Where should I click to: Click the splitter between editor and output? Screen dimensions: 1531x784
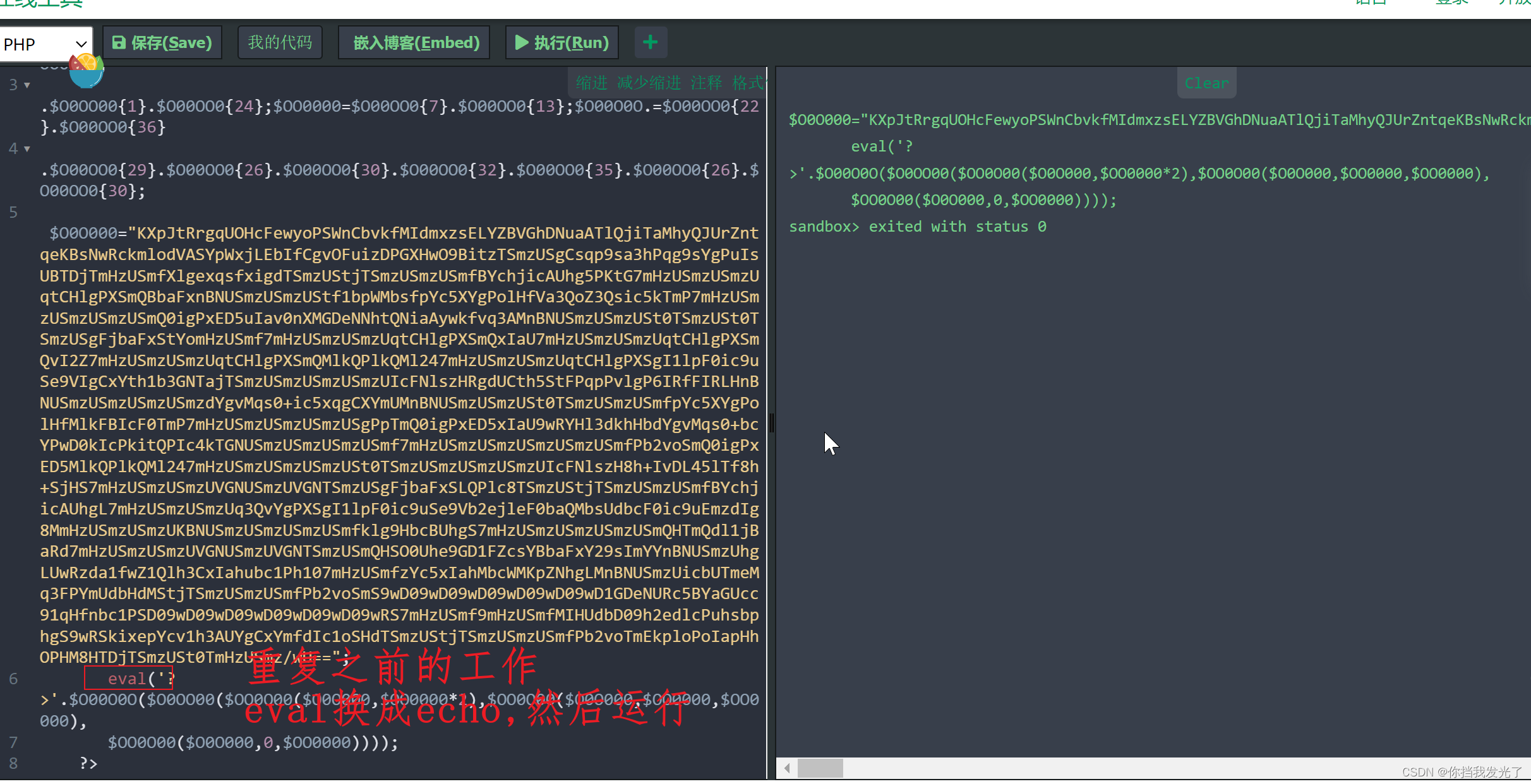click(x=771, y=423)
